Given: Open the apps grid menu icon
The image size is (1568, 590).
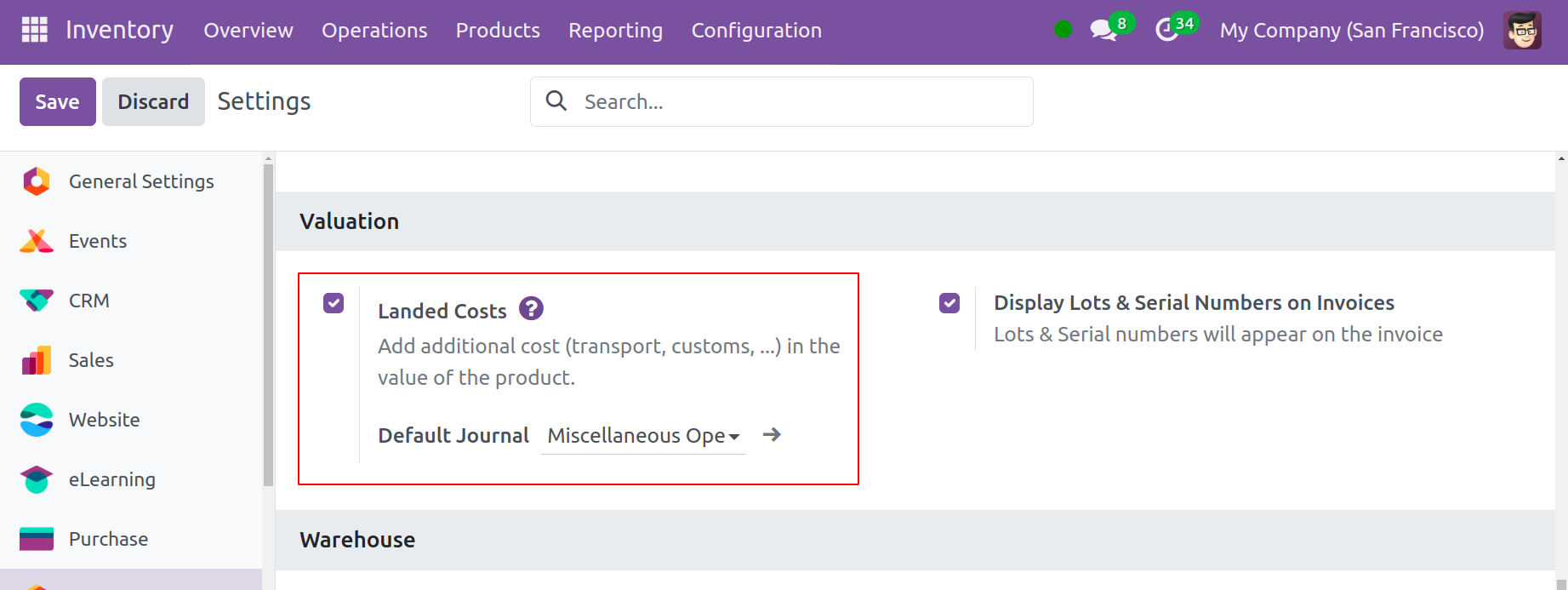Looking at the screenshot, I should 34,30.
